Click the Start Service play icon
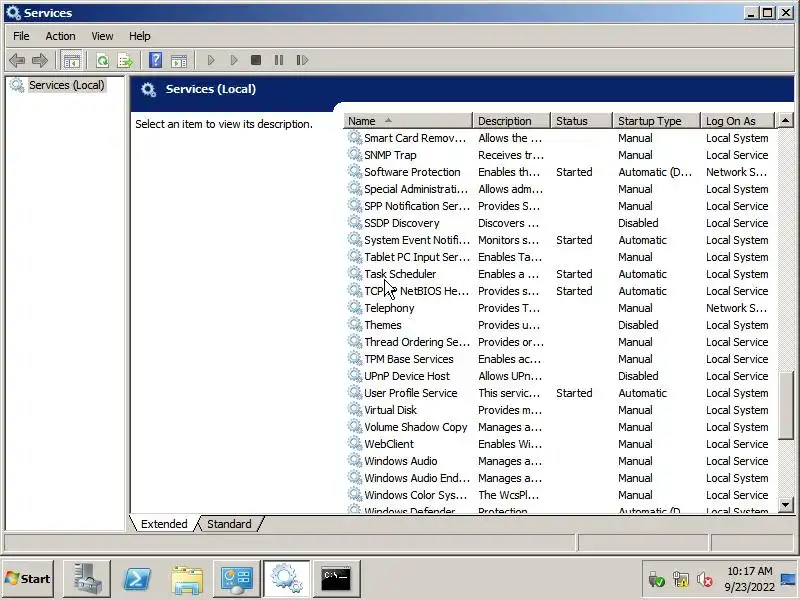The image size is (800, 600). (211, 60)
